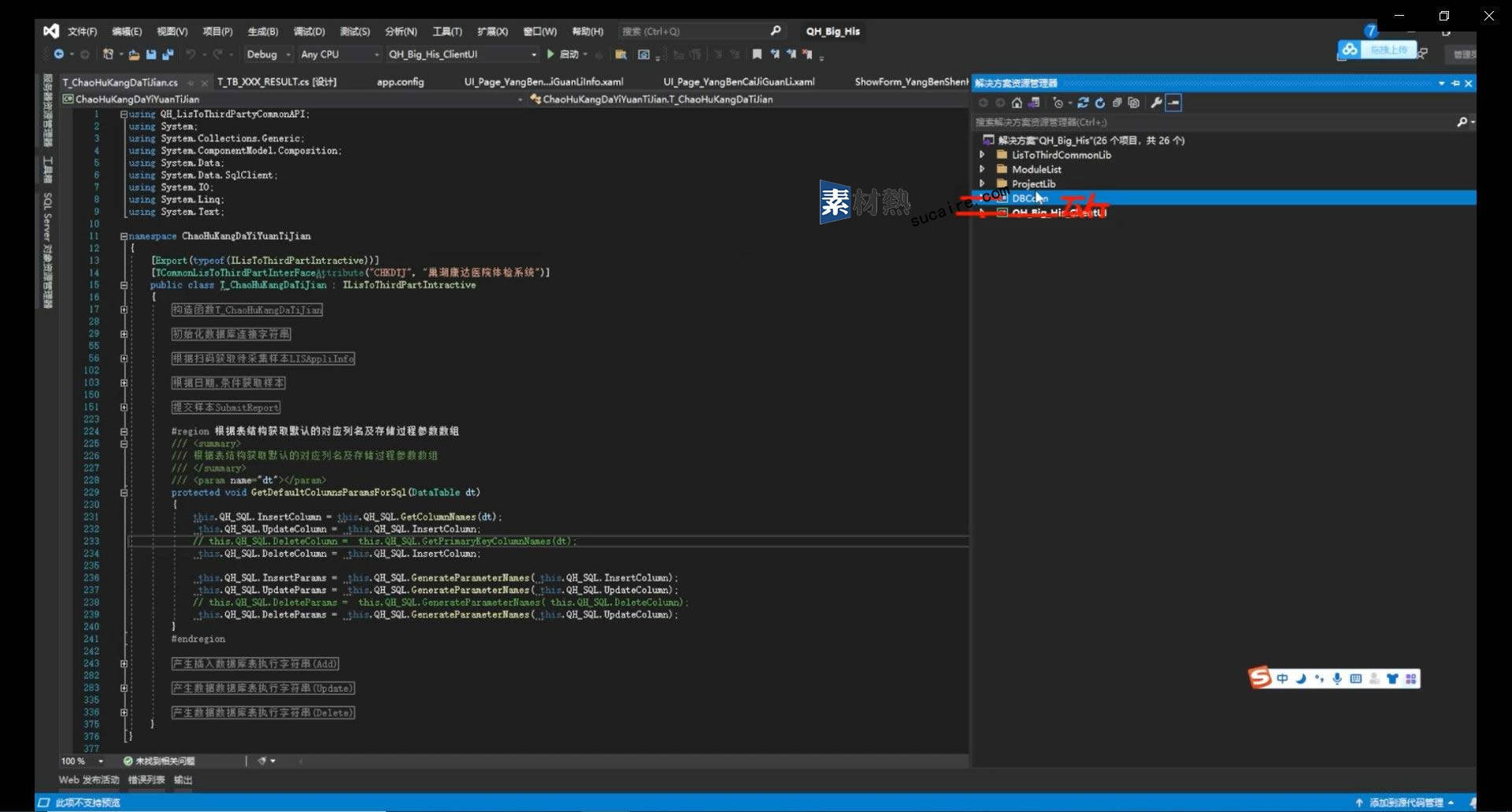1512x812 pixels.
Task: Open the 100% editor zoom combo box
Action: pyautogui.click(x=82, y=761)
